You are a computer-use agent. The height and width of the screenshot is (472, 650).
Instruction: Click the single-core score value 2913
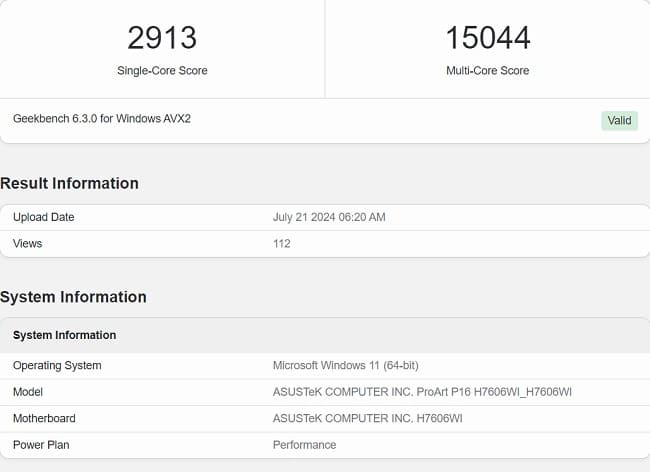click(x=162, y=38)
